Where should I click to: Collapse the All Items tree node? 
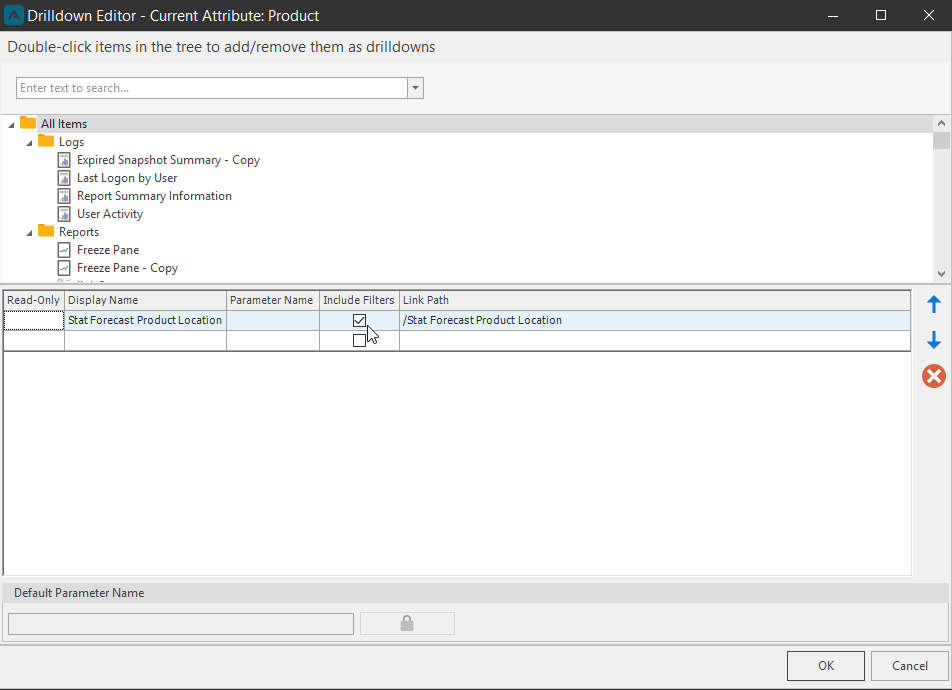click(11, 125)
